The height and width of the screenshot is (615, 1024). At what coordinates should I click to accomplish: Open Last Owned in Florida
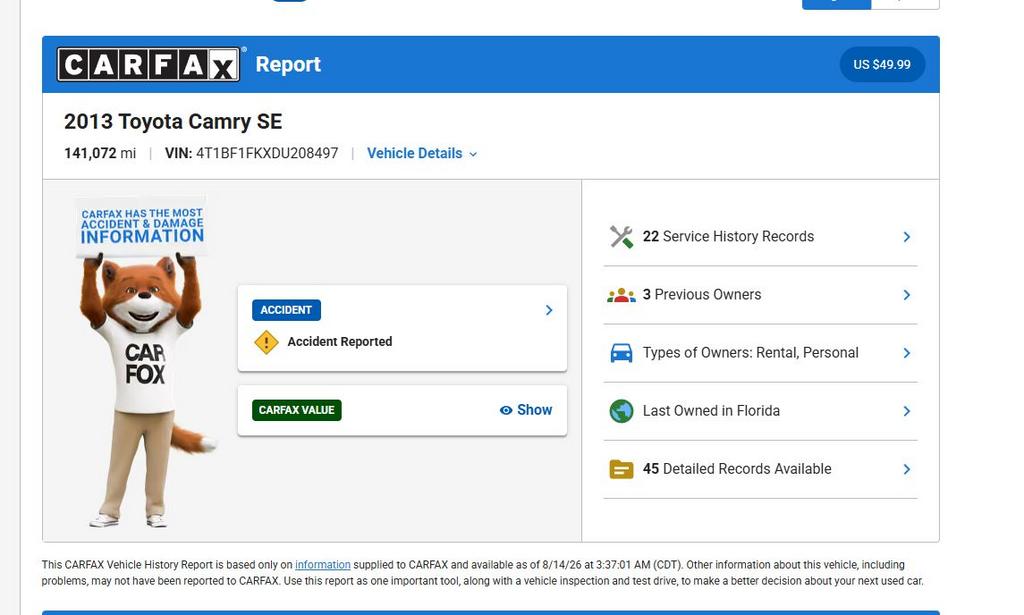coord(760,411)
